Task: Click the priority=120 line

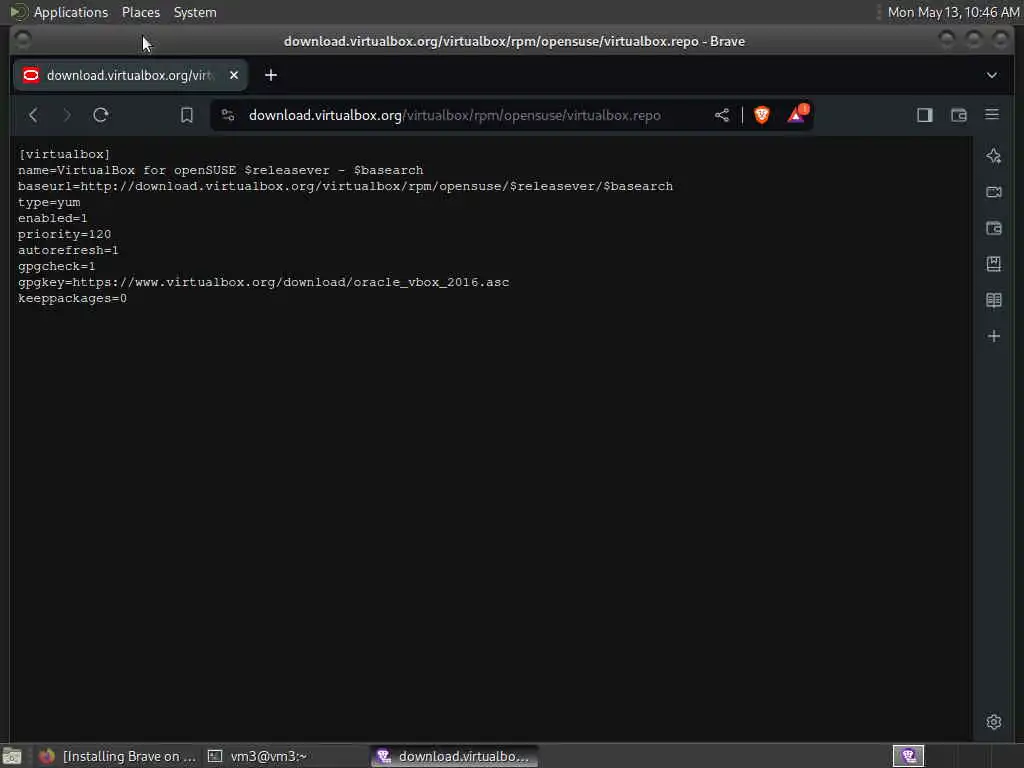Action: tap(65, 234)
